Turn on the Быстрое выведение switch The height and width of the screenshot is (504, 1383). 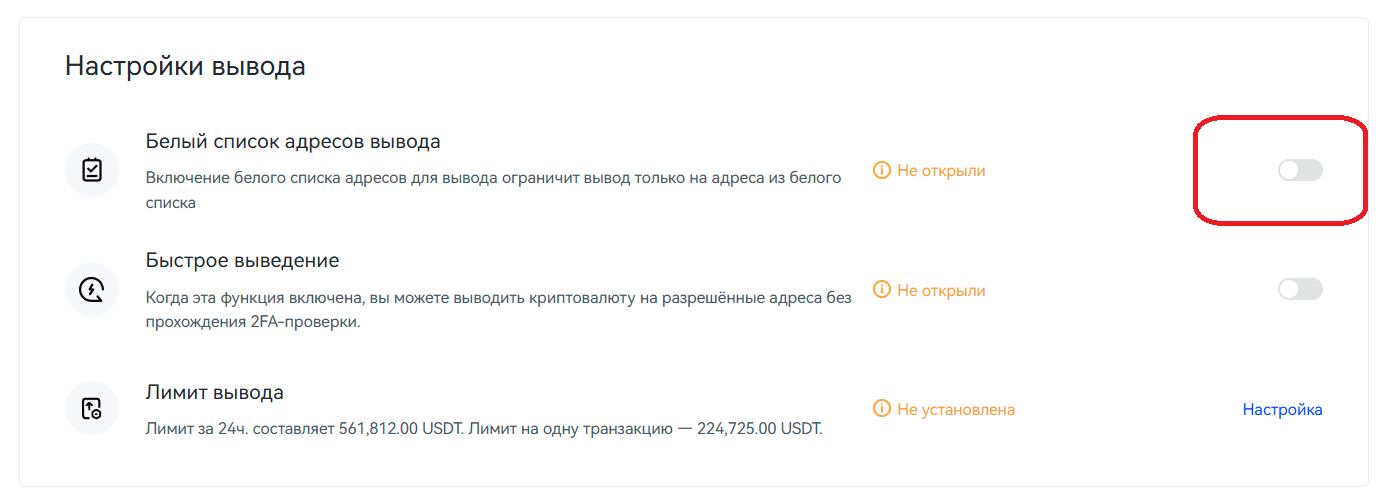pos(1300,290)
